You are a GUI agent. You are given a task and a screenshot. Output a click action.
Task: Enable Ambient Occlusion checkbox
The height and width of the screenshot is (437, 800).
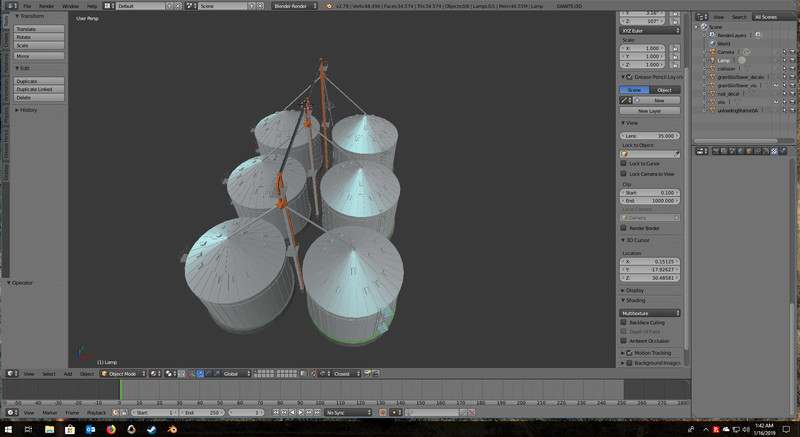624,341
